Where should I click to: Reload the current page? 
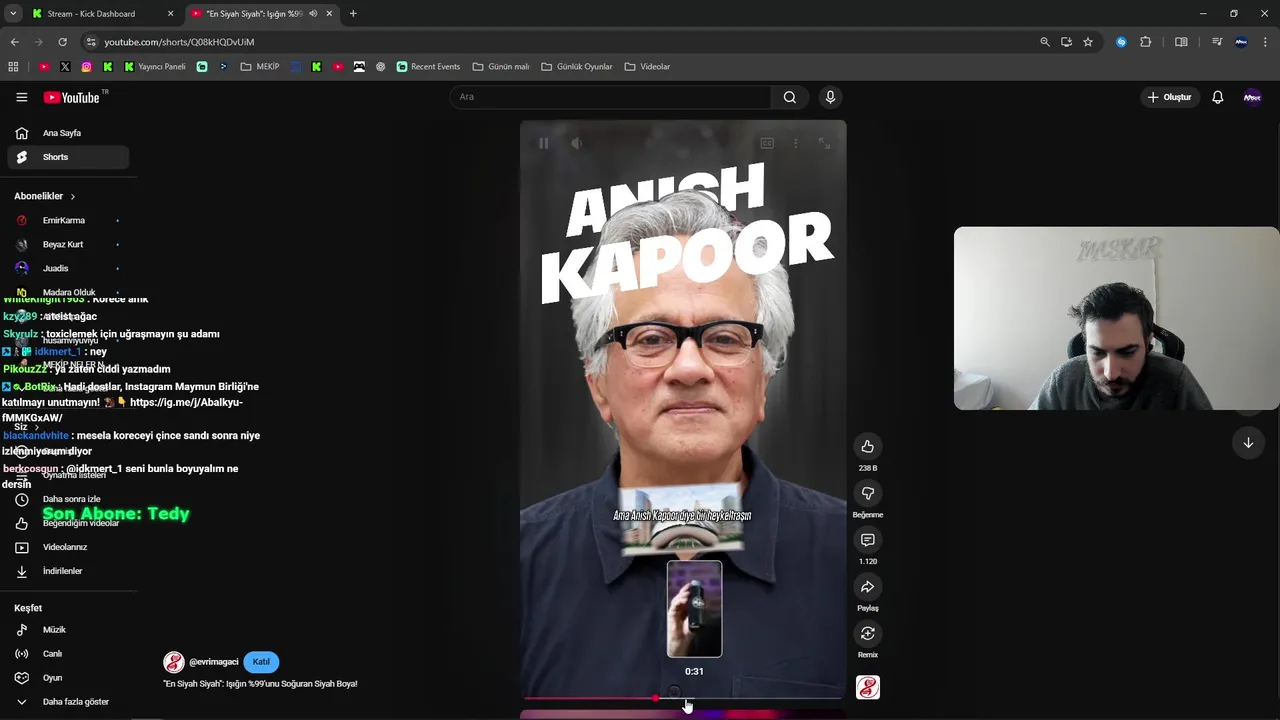tap(62, 42)
